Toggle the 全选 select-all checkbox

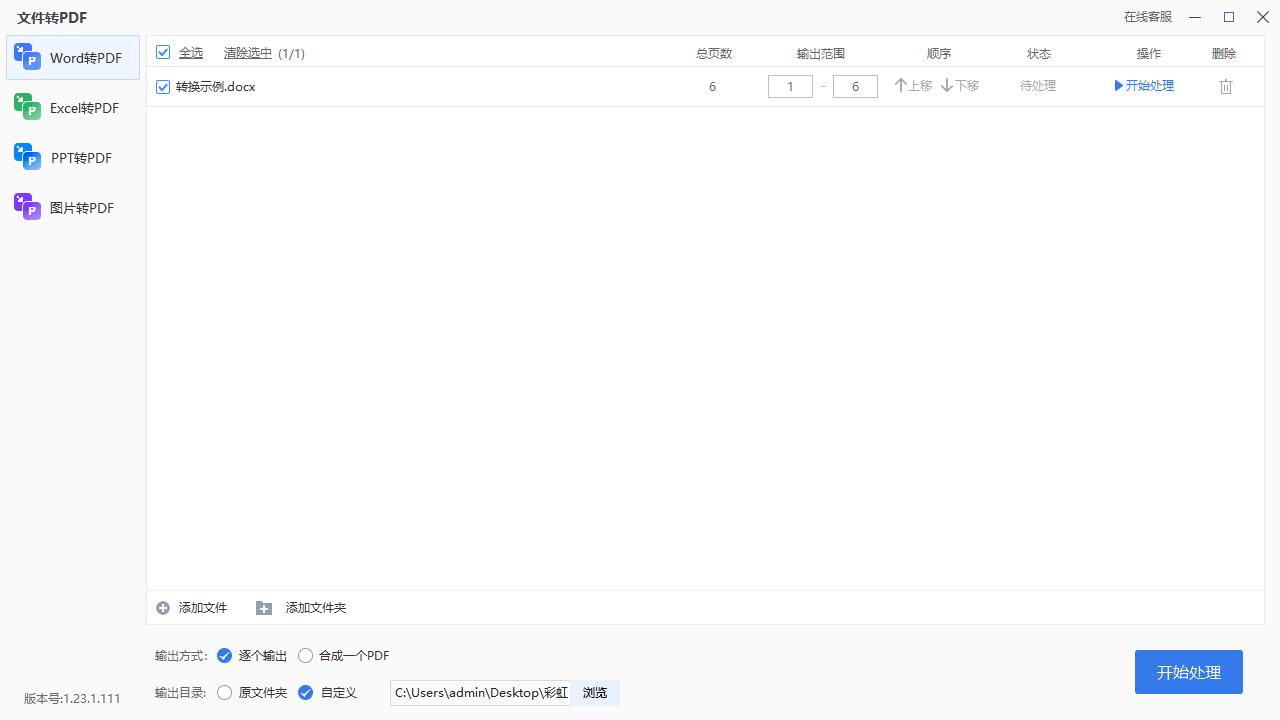pyautogui.click(x=163, y=52)
